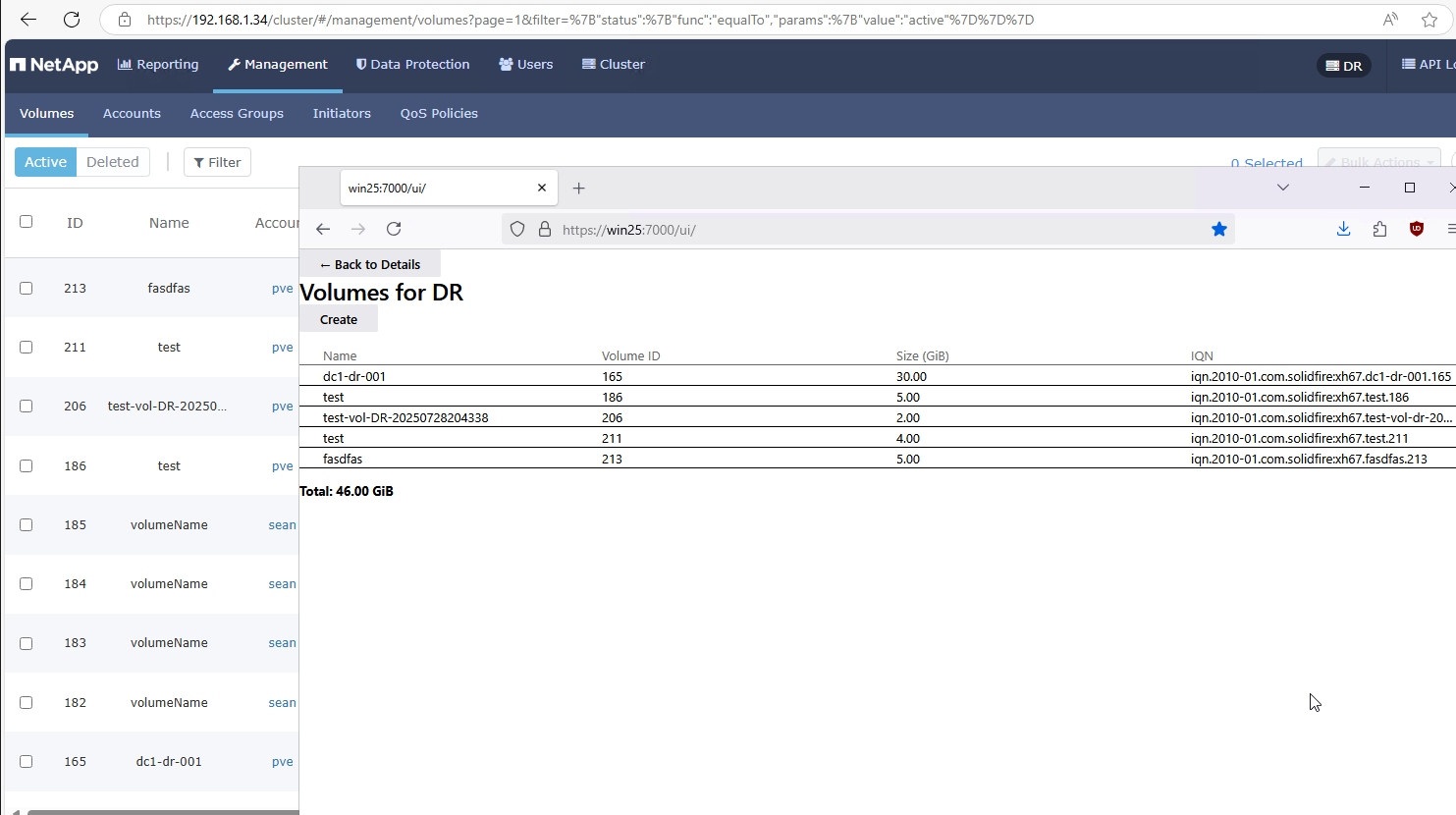The height and width of the screenshot is (815, 1456).
Task: Check the box for volume 211
Action: (x=27, y=347)
